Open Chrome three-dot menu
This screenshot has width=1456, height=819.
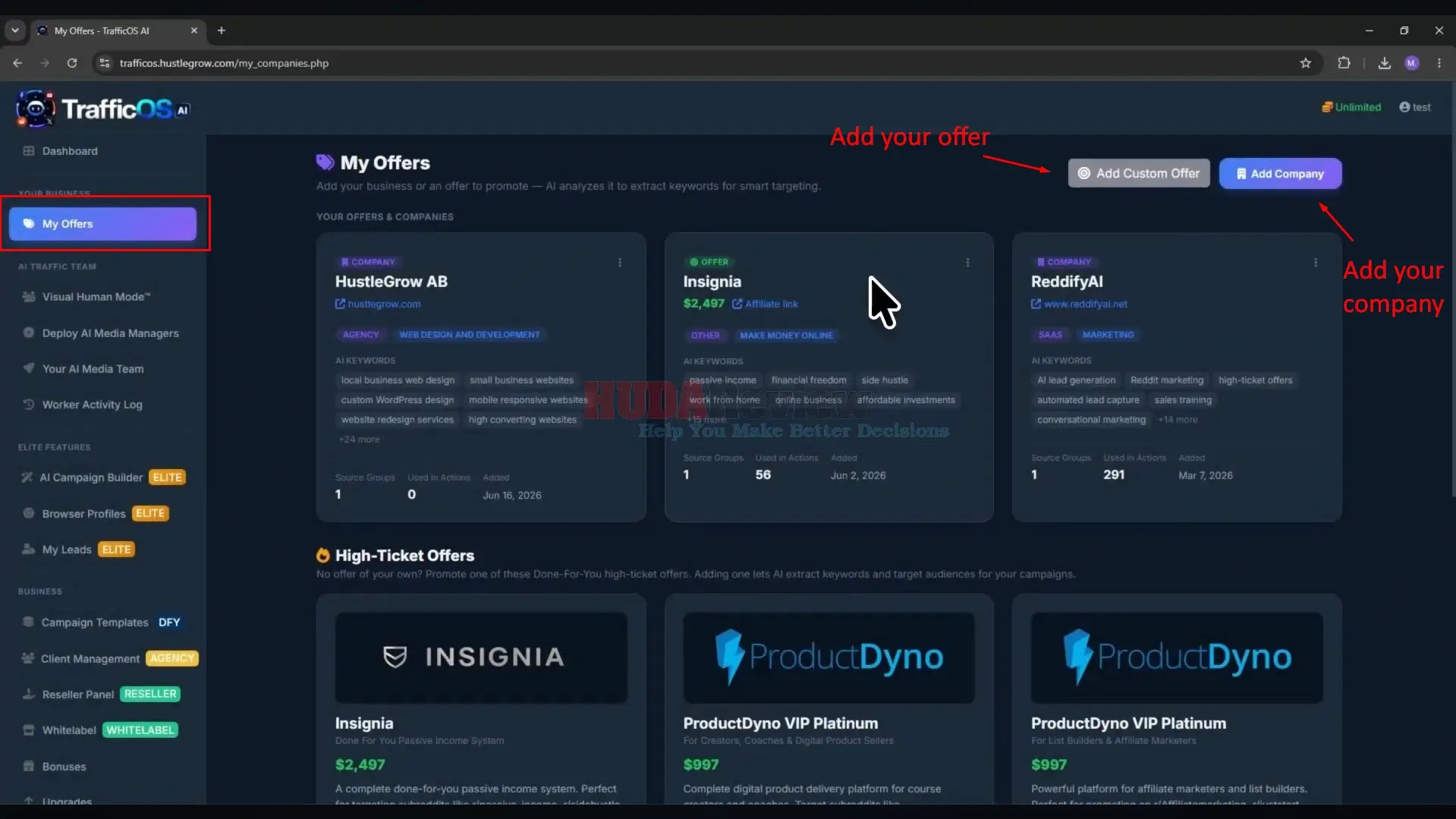coord(1439,63)
